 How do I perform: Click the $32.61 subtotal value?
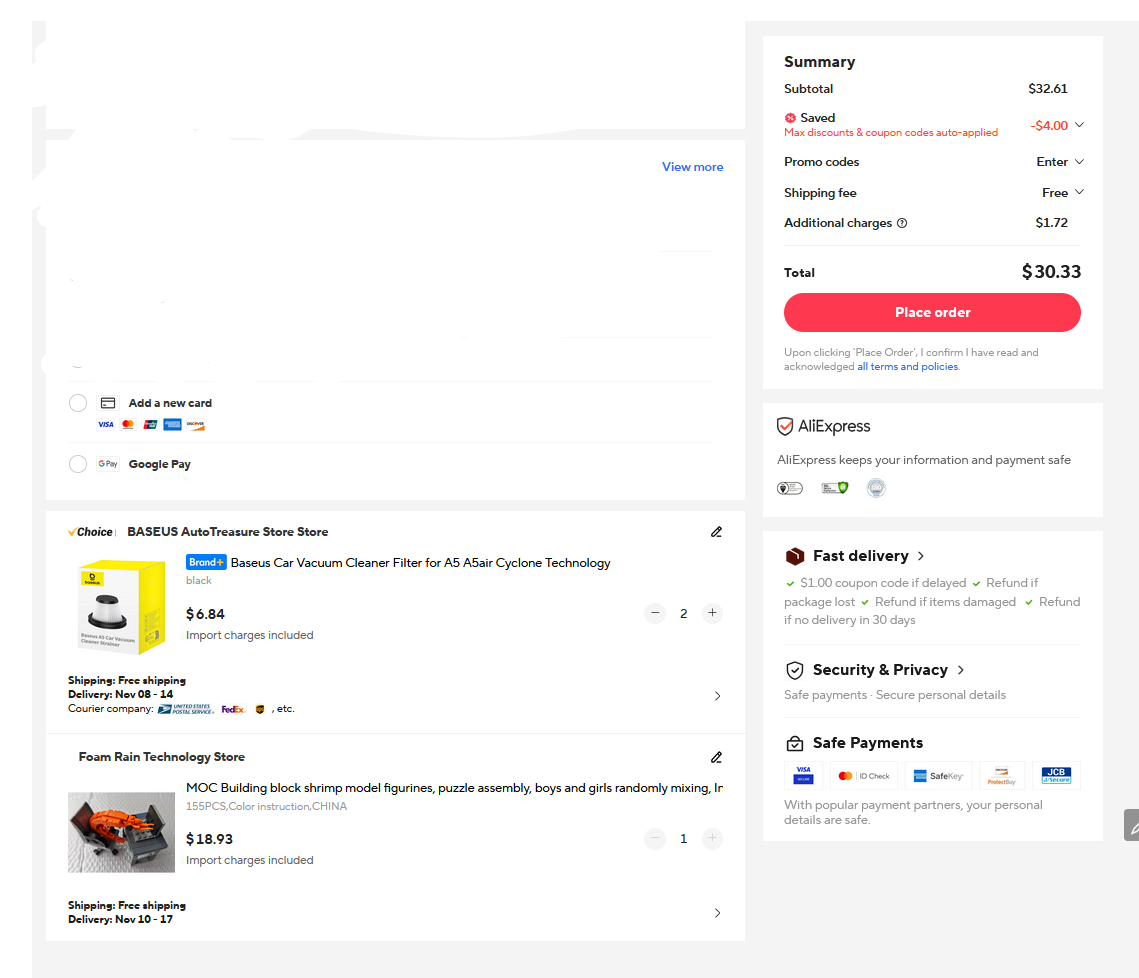[x=1047, y=89]
